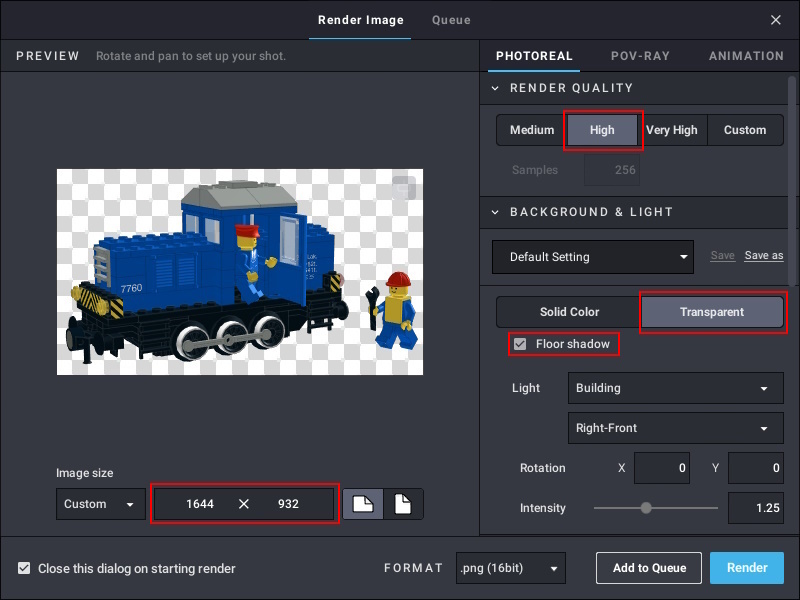Select Transparent background

712,312
